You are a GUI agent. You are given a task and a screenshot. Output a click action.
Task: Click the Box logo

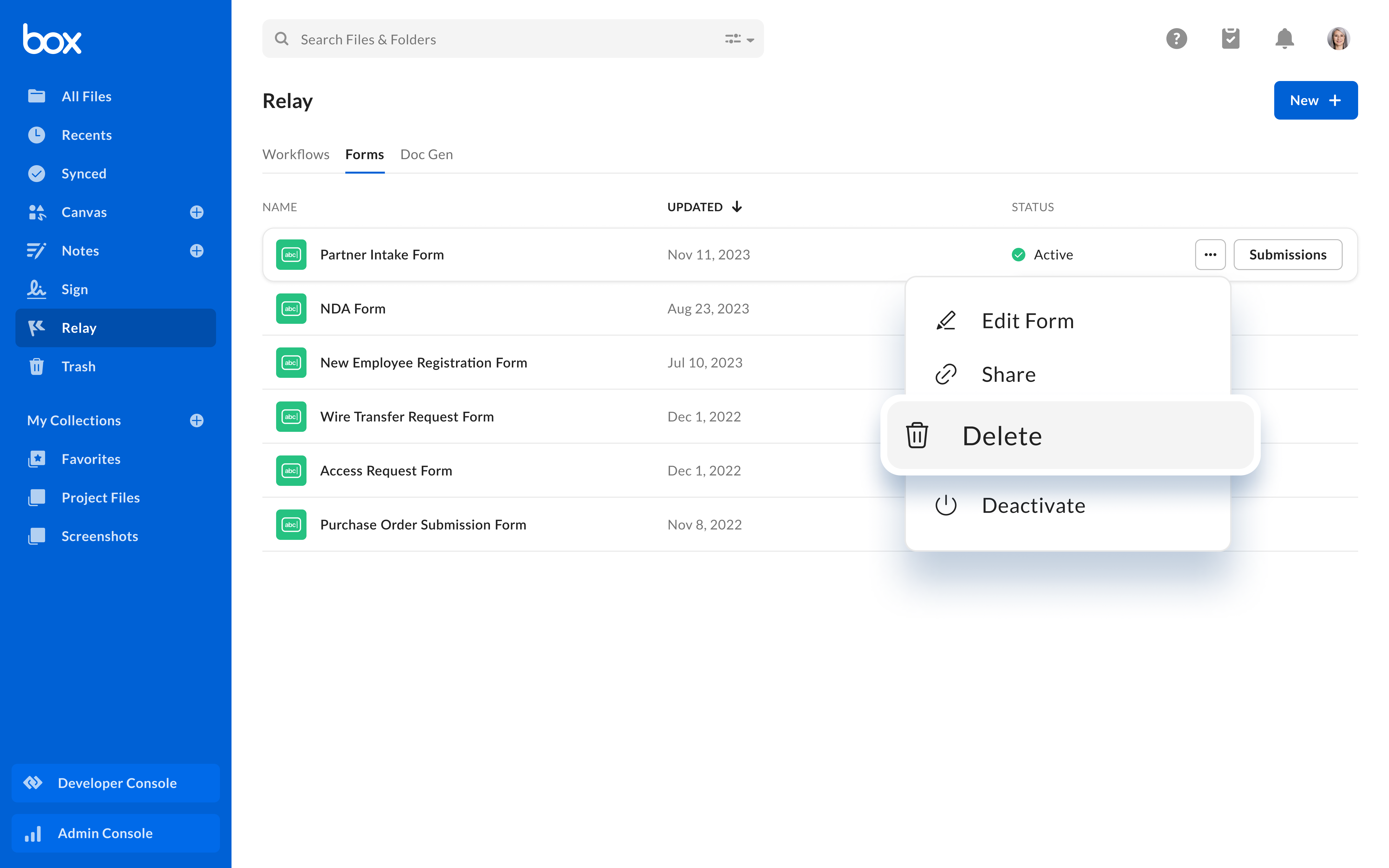click(52, 39)
